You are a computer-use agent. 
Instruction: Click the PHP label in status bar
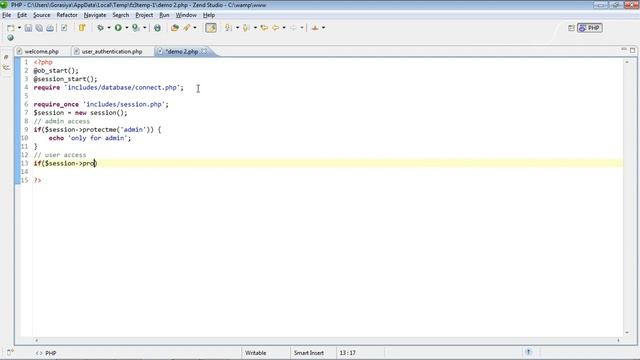(51, 353)
